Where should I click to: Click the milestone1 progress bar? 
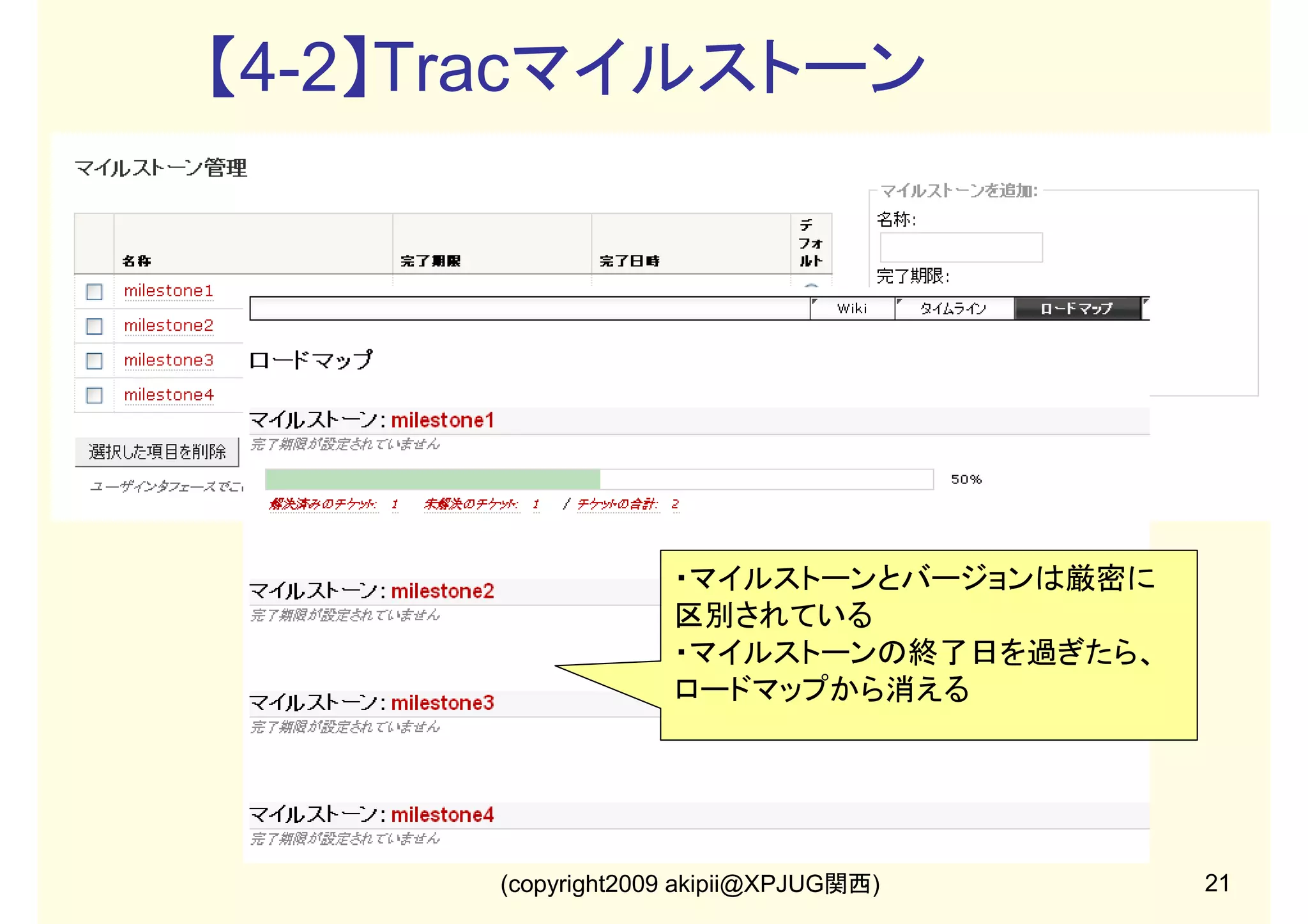coord(599,479)
